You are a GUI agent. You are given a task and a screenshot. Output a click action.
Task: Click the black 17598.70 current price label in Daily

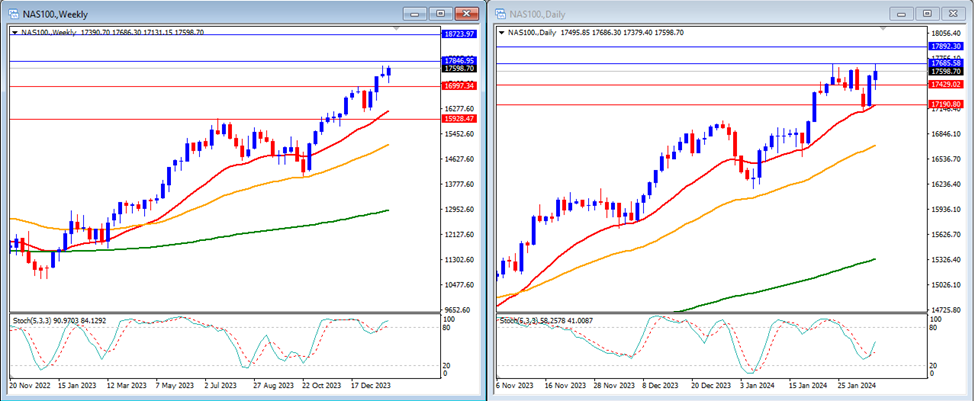tap(945, 71)
